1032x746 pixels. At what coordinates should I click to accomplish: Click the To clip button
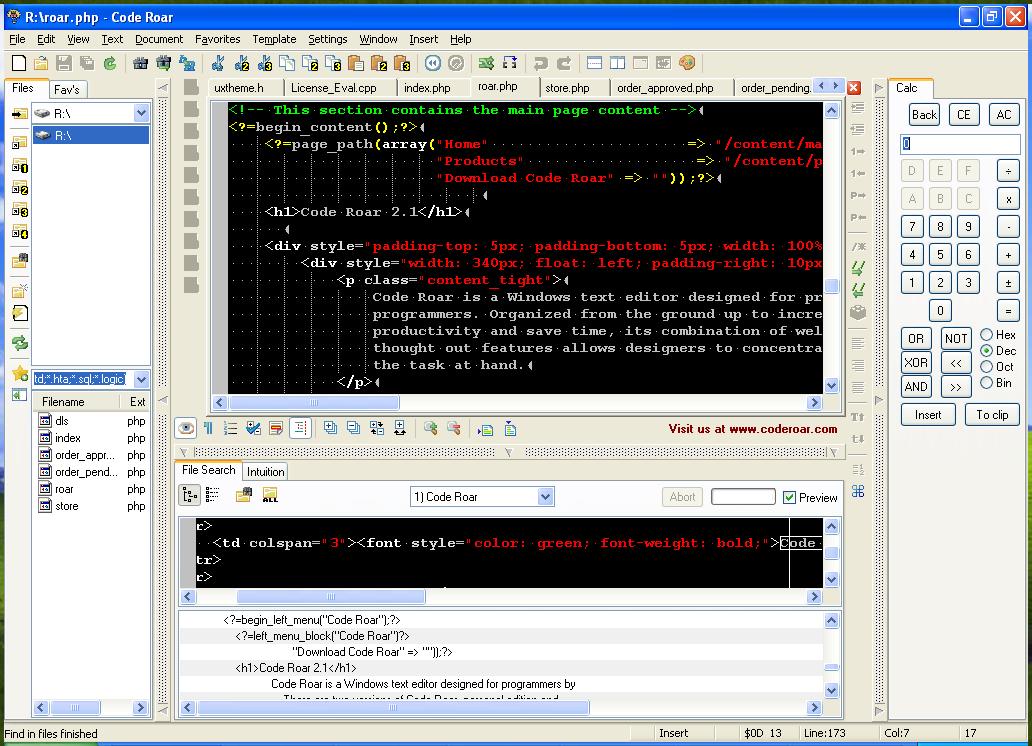click(992, 415)
